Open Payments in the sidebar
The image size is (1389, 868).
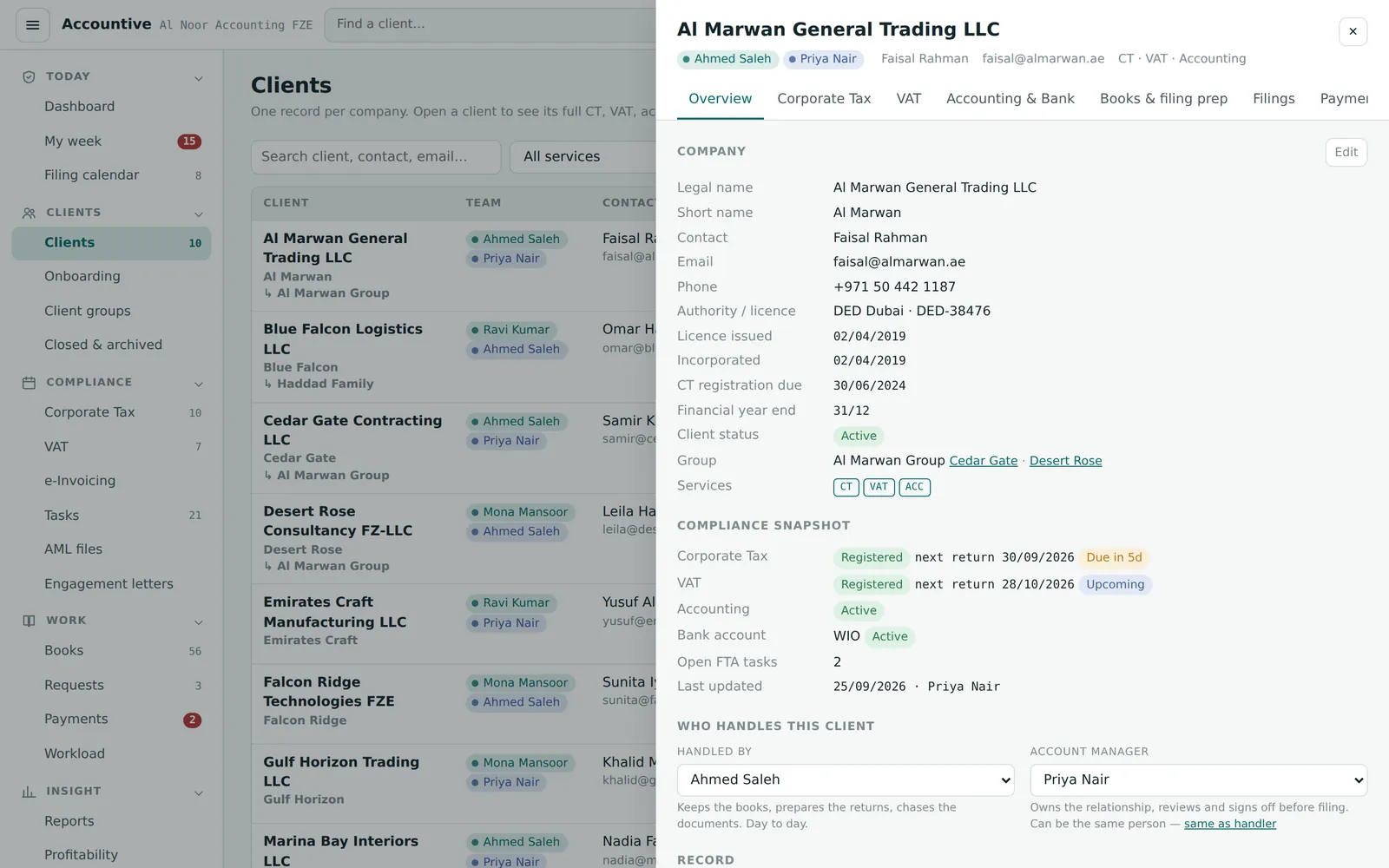(111, 720)
